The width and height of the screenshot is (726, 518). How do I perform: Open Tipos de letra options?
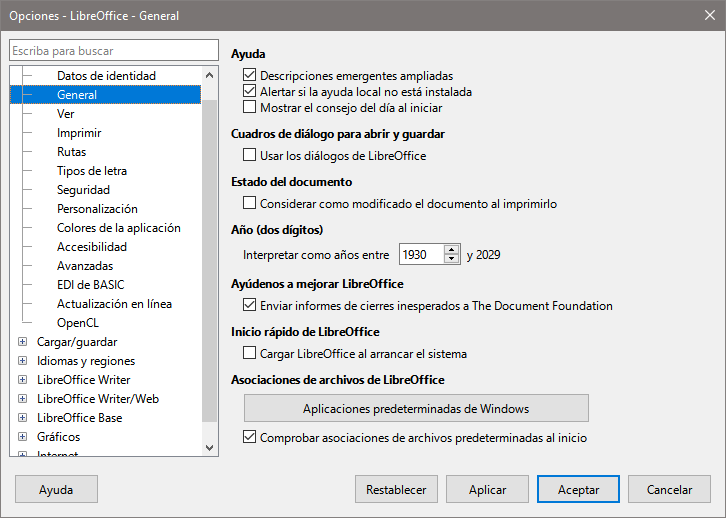[92, 171]
